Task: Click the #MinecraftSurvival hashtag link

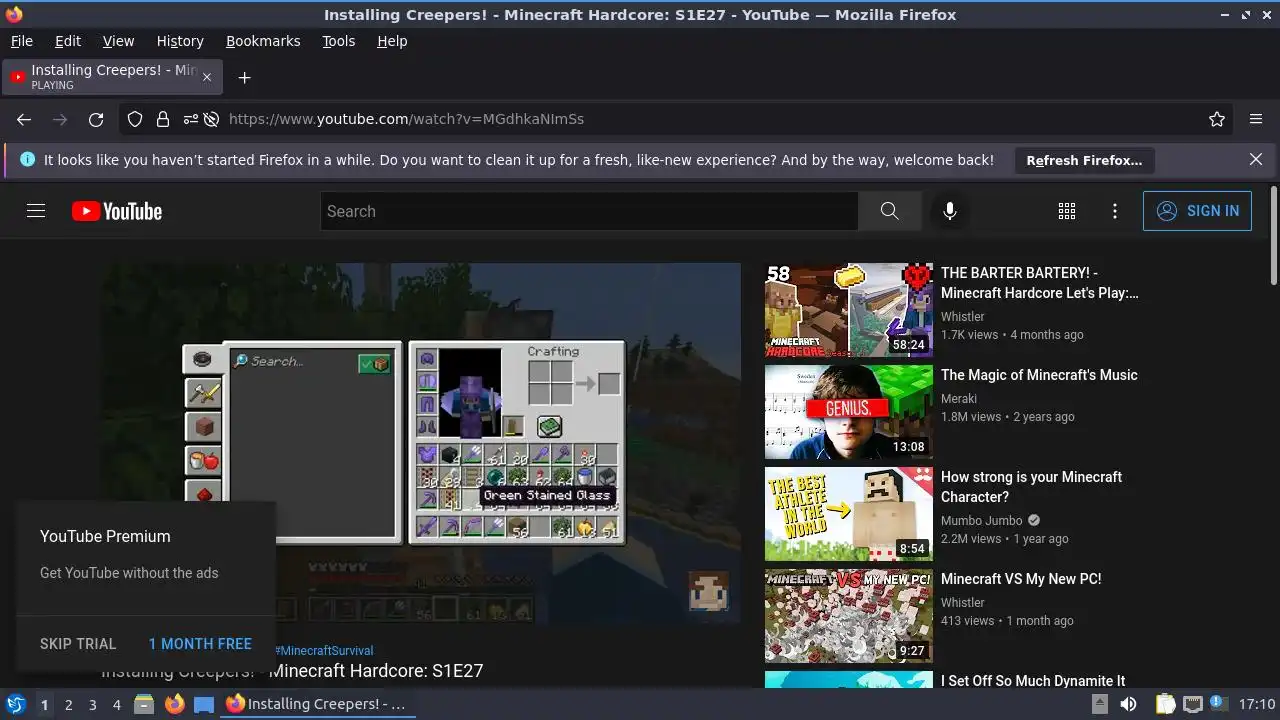Action: point(324,650)
